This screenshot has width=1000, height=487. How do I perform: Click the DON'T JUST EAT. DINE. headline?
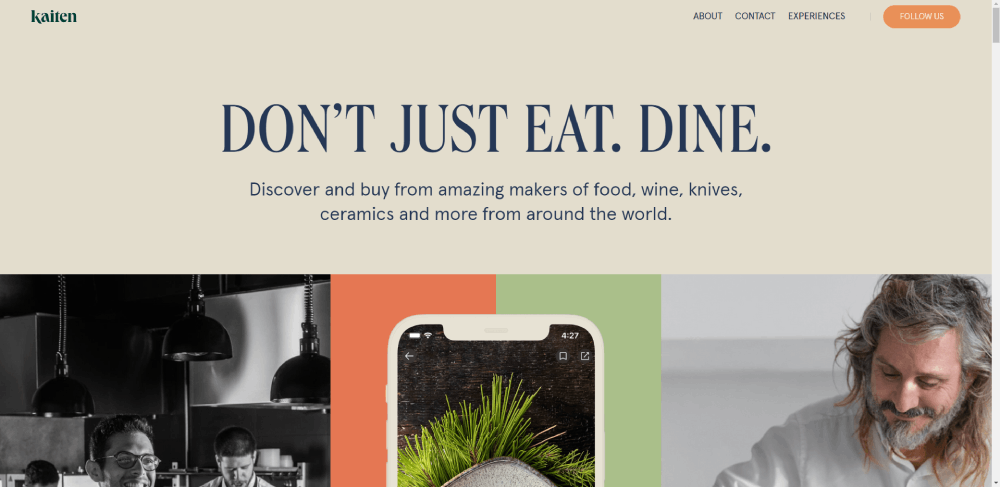click(x=496, y=129)
